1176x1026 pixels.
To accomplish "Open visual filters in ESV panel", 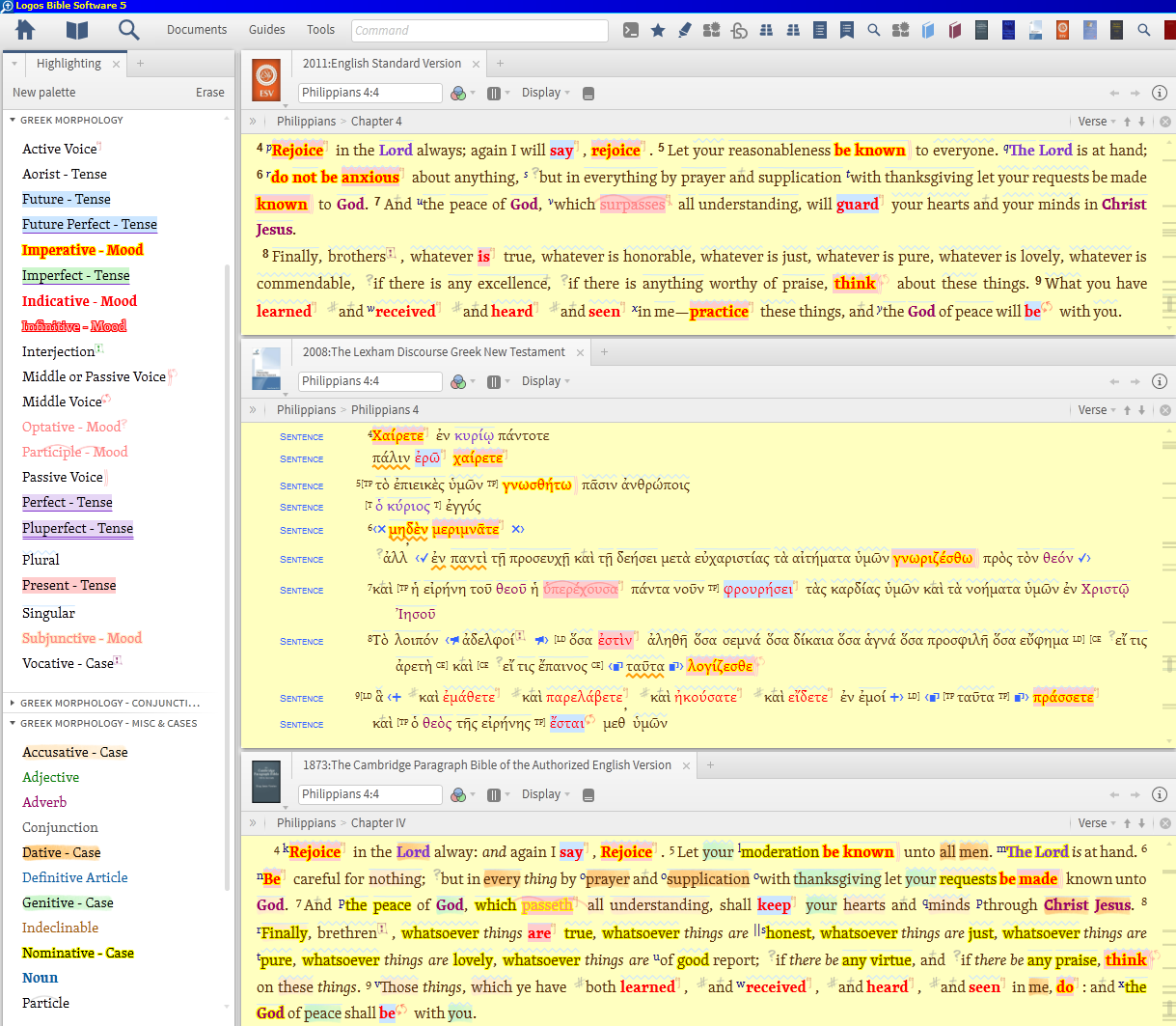I will click(459, 93).
